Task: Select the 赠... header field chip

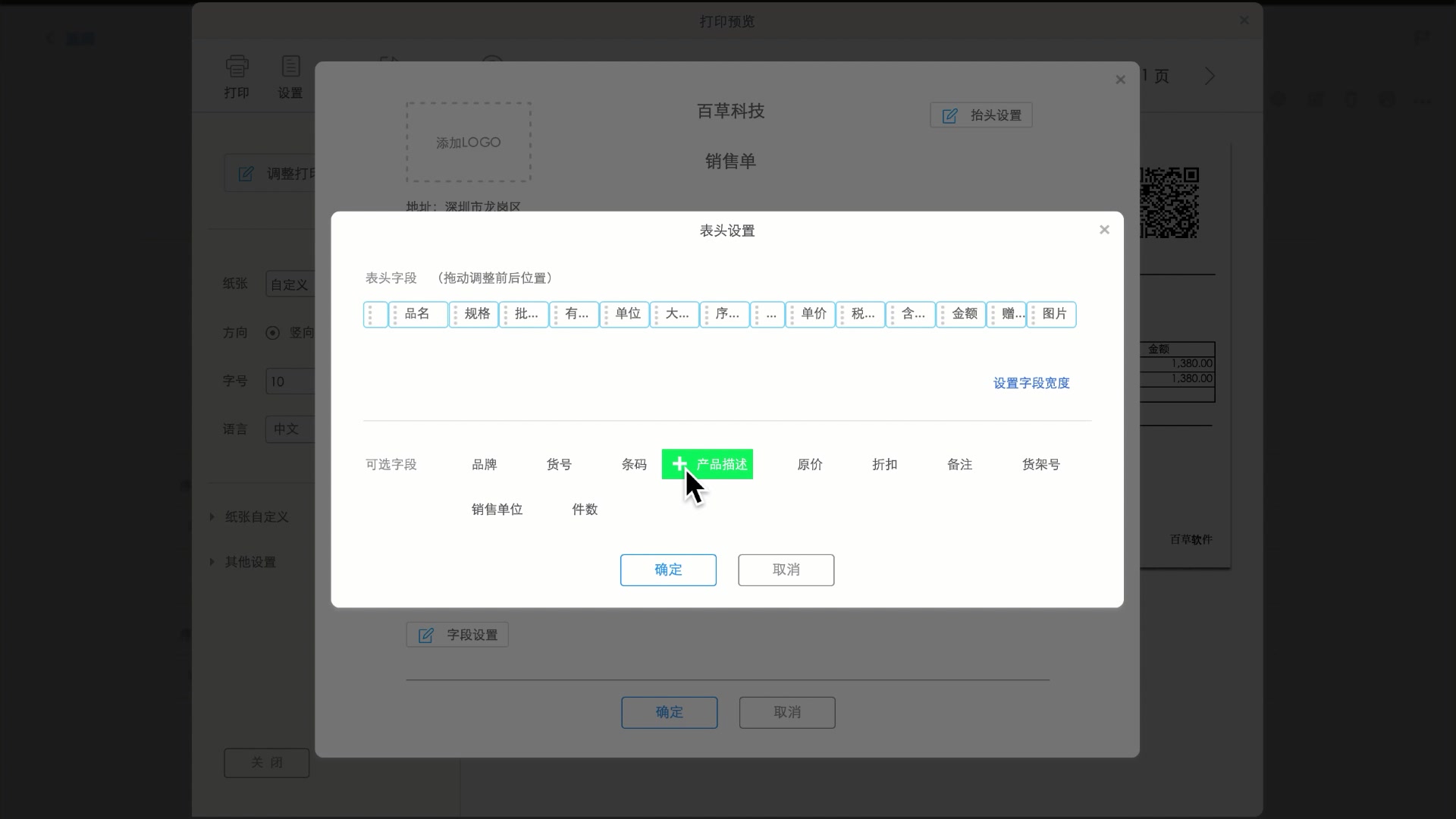Action: click(x=1007, y=314)
